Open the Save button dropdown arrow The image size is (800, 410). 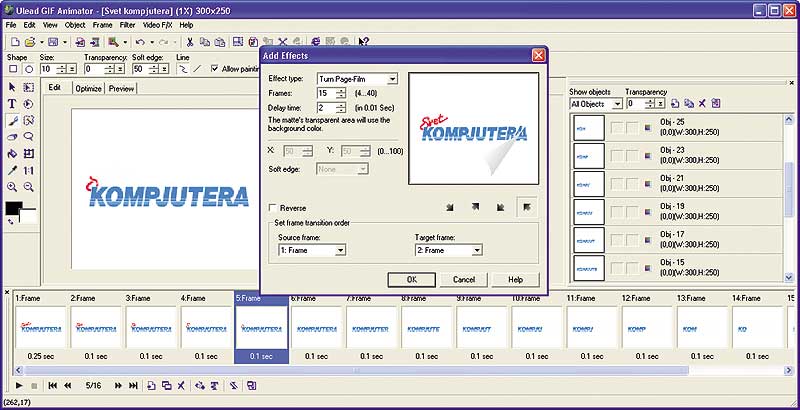[x=65, y=42]
